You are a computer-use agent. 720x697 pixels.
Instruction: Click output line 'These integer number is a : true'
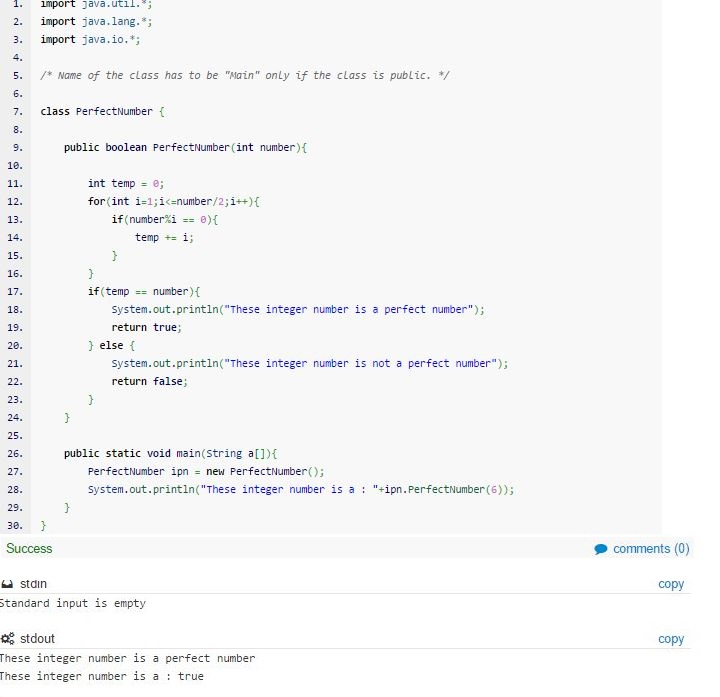tap(101, 676)
